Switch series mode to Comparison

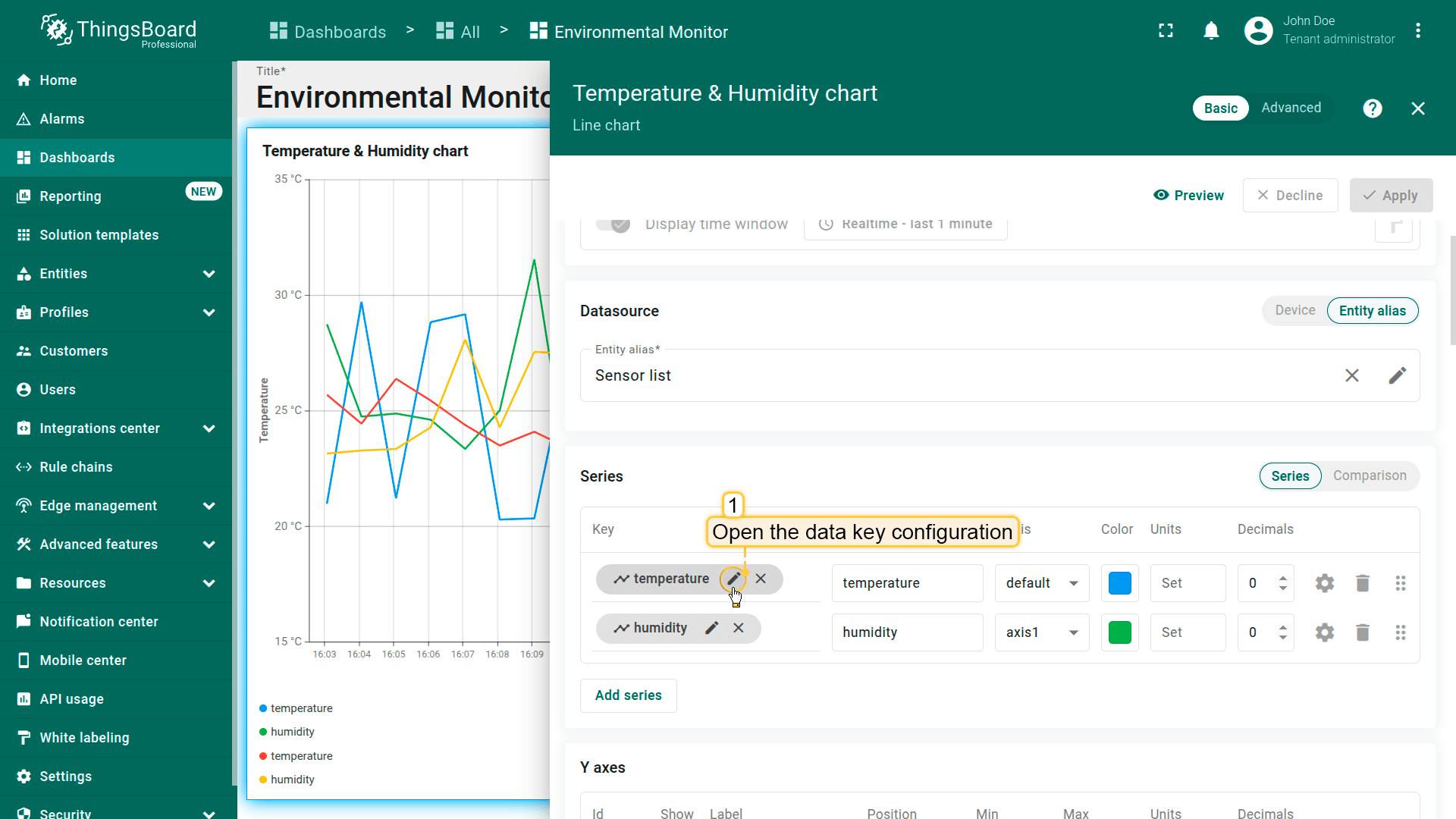click(x=1369, y=475)
